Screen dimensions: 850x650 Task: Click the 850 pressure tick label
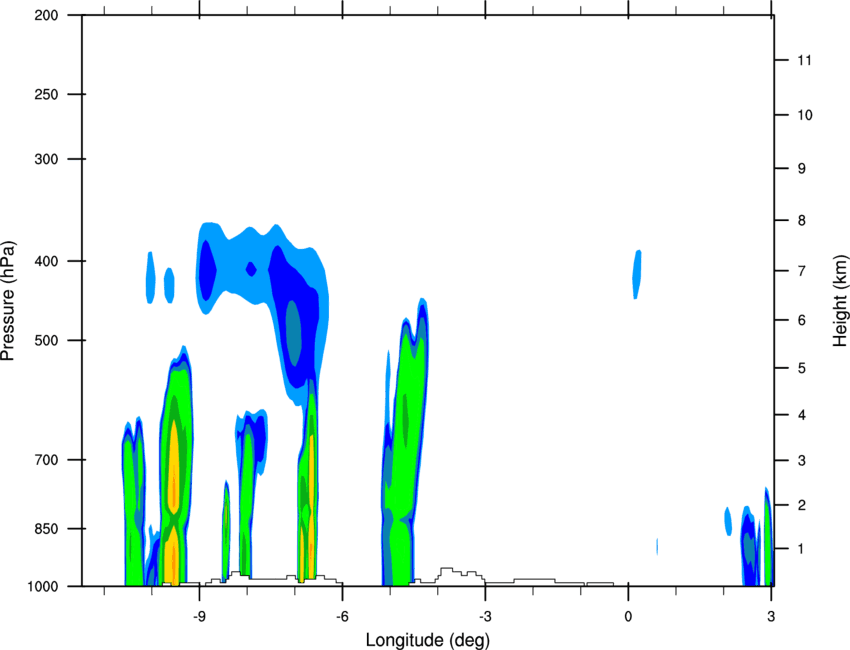tap(46, 529)
